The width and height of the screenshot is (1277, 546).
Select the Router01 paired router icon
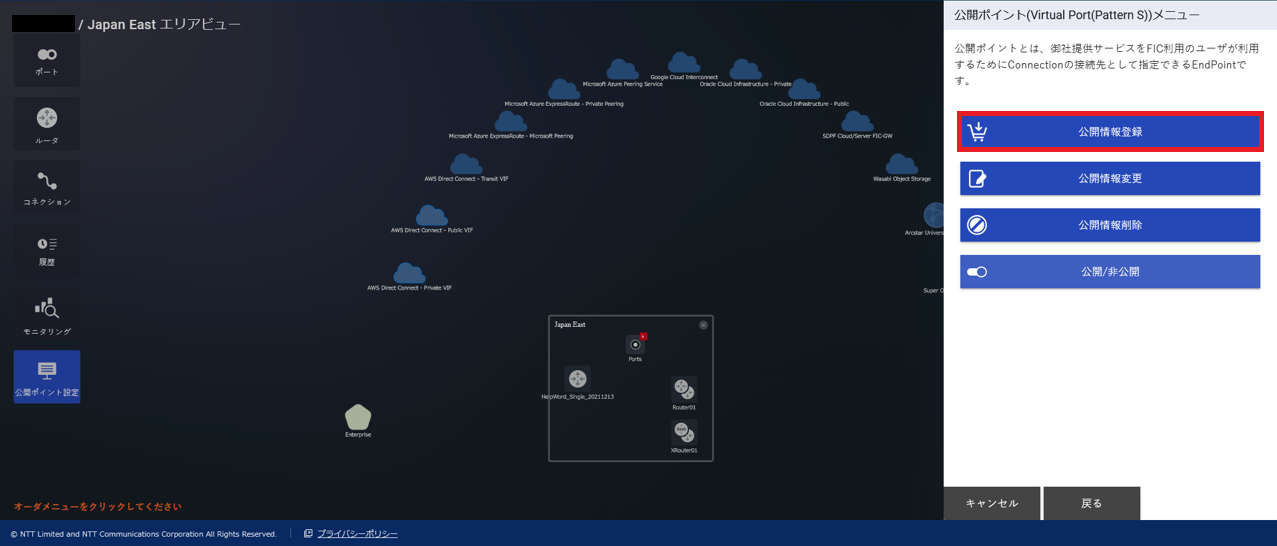(684, 389)
